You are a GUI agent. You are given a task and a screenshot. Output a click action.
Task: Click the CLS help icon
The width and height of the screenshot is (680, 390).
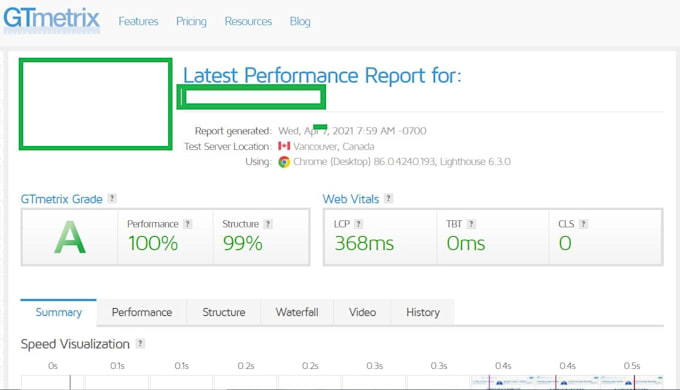[x=584, y=224]
